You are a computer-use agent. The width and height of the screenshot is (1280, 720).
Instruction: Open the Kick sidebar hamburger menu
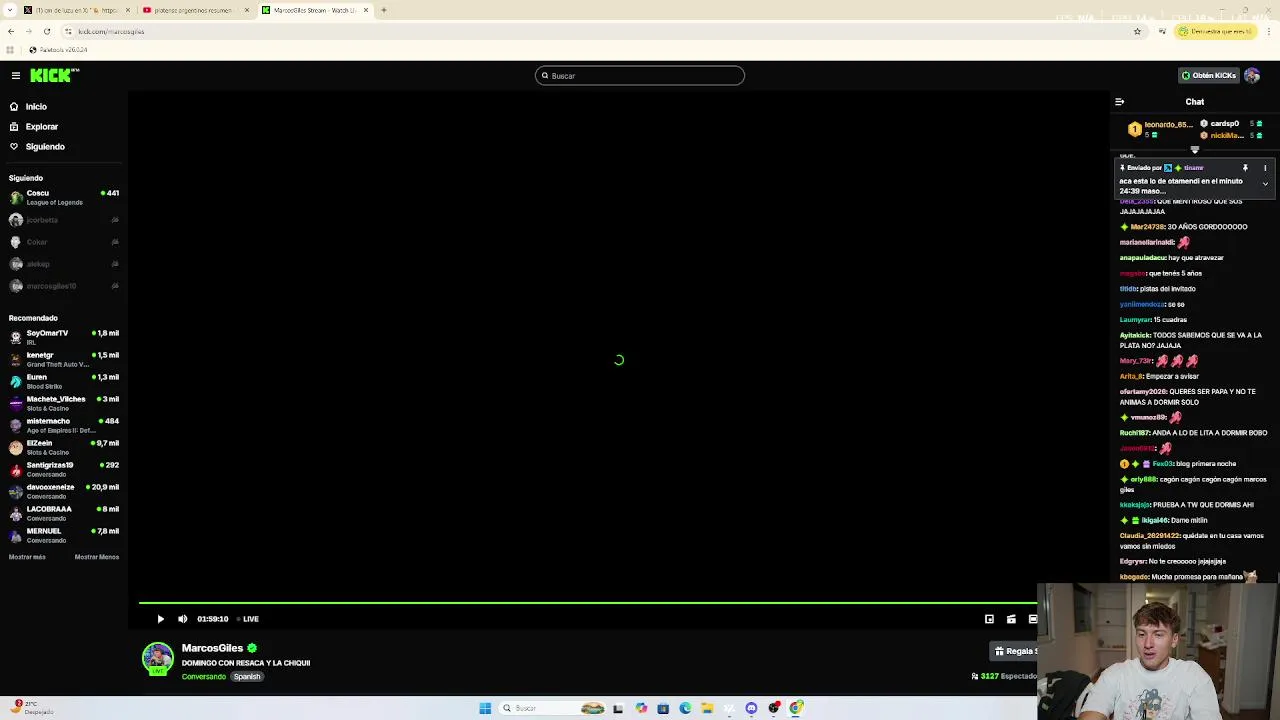tap(16, 75)
